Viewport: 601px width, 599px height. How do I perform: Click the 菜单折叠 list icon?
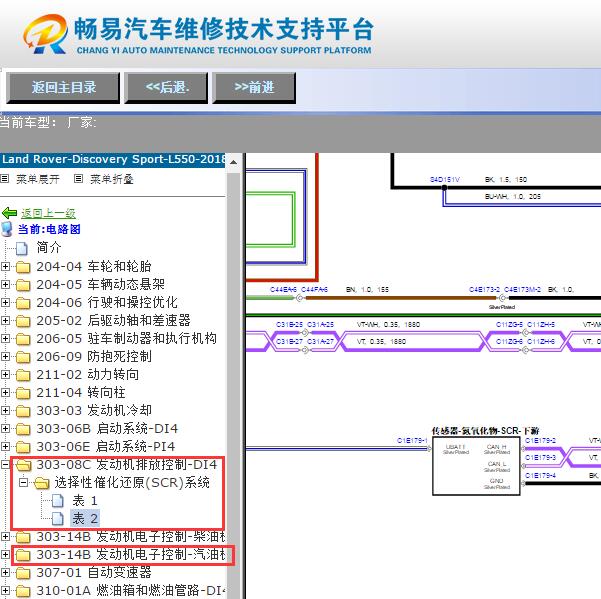[x=78, y=179]
